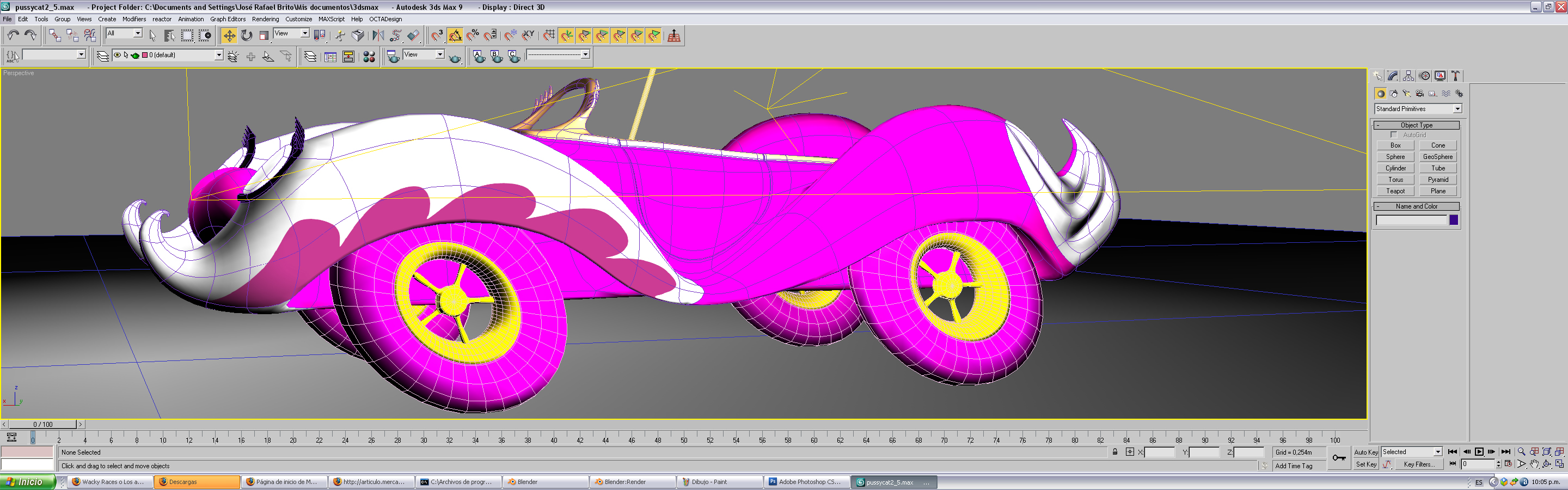Click the Undo arrow icon
This screenshot has width=1568, height=490.
[13, 35]
